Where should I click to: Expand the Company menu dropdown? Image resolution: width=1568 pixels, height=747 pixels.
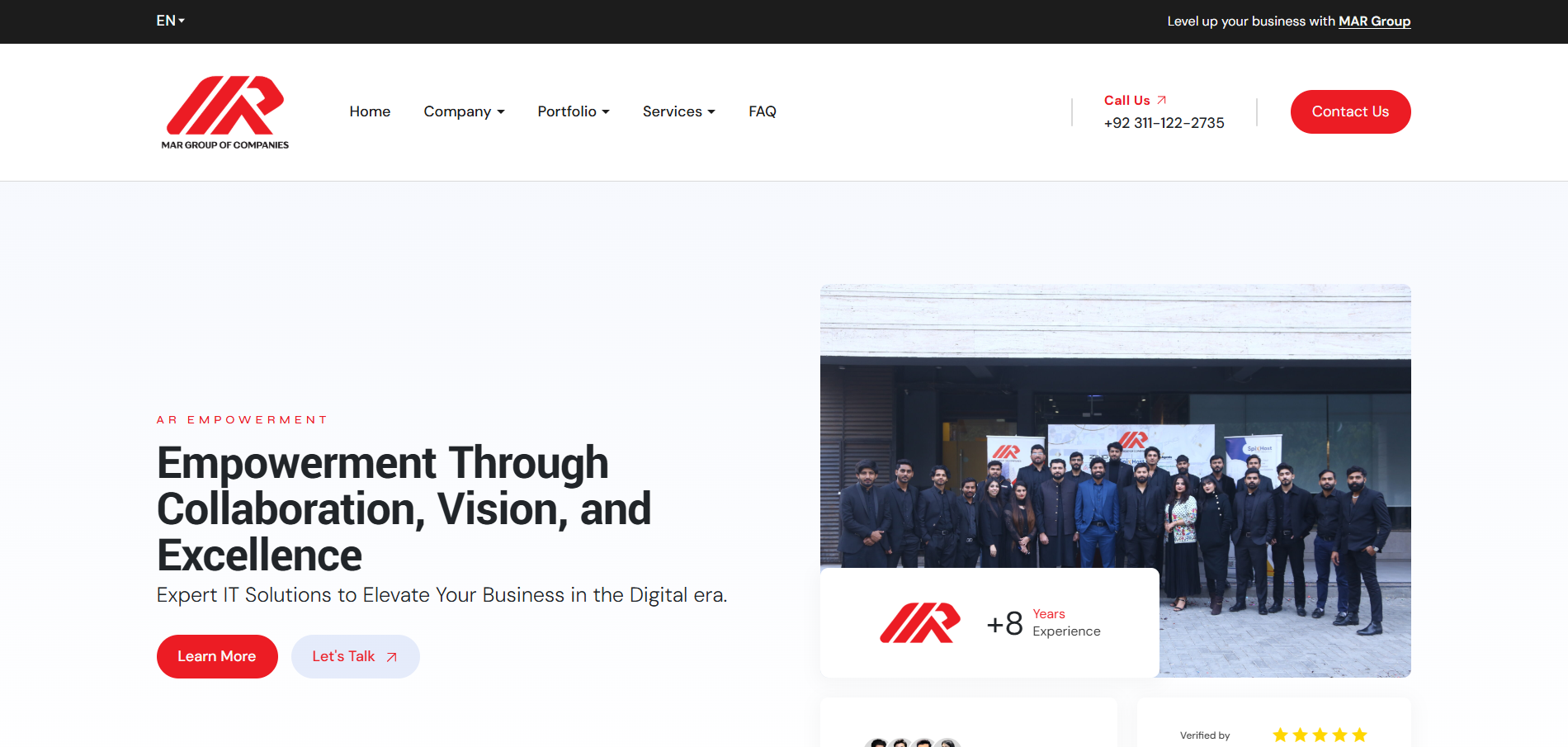pos(464,111)
